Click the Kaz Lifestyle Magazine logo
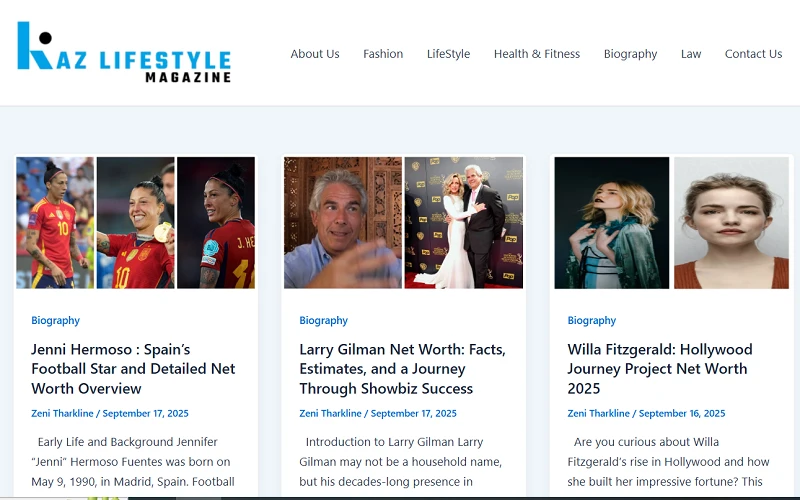This screenshot has width=800, height=500. pos(124,52)
